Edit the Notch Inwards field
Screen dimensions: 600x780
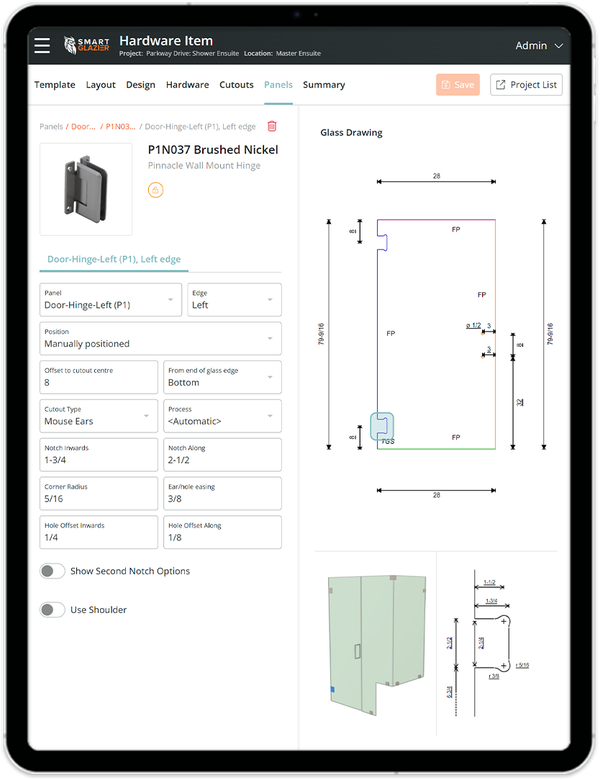pyautogui.click(x=99, y=455)
